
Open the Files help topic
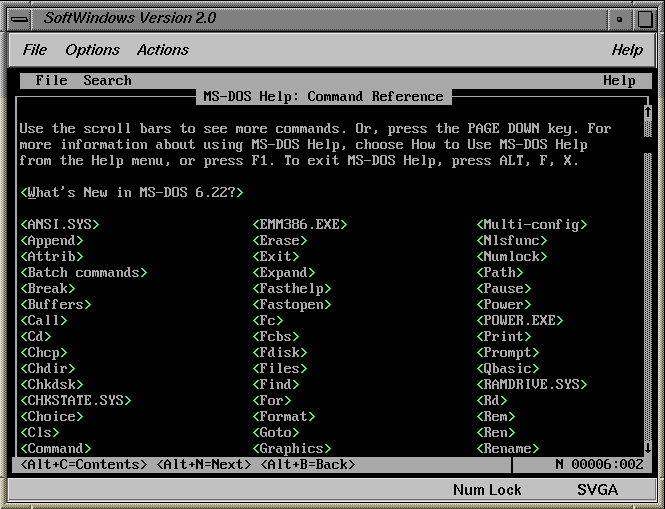click(x=280, y=368)
